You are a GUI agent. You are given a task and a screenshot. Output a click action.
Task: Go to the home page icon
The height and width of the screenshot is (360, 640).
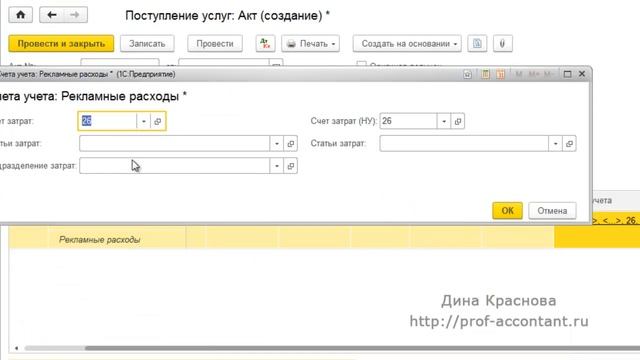20,16
